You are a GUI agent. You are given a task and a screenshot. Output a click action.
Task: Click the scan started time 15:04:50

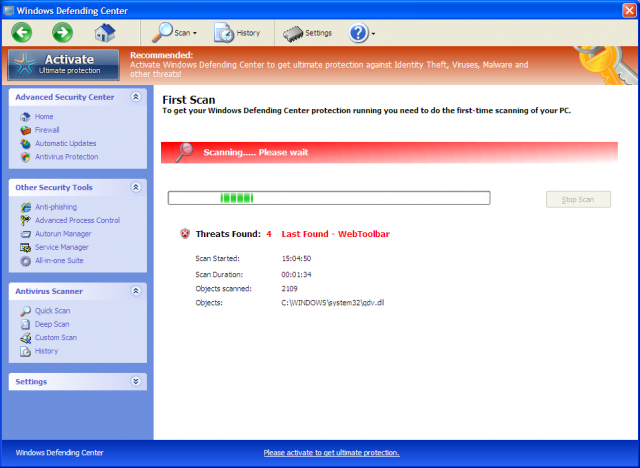[x=296, y=259]
